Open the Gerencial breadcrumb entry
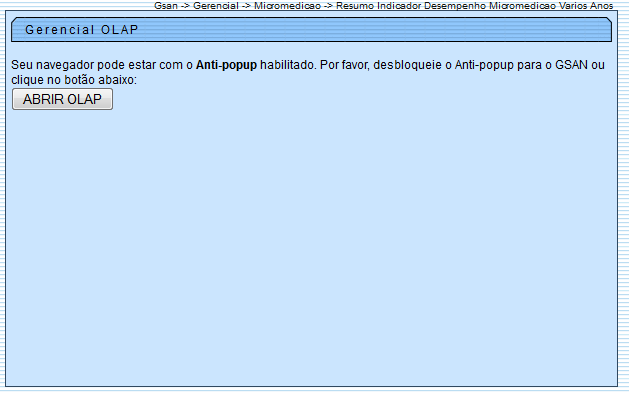629x393 pixels. (x=216, y=6)
